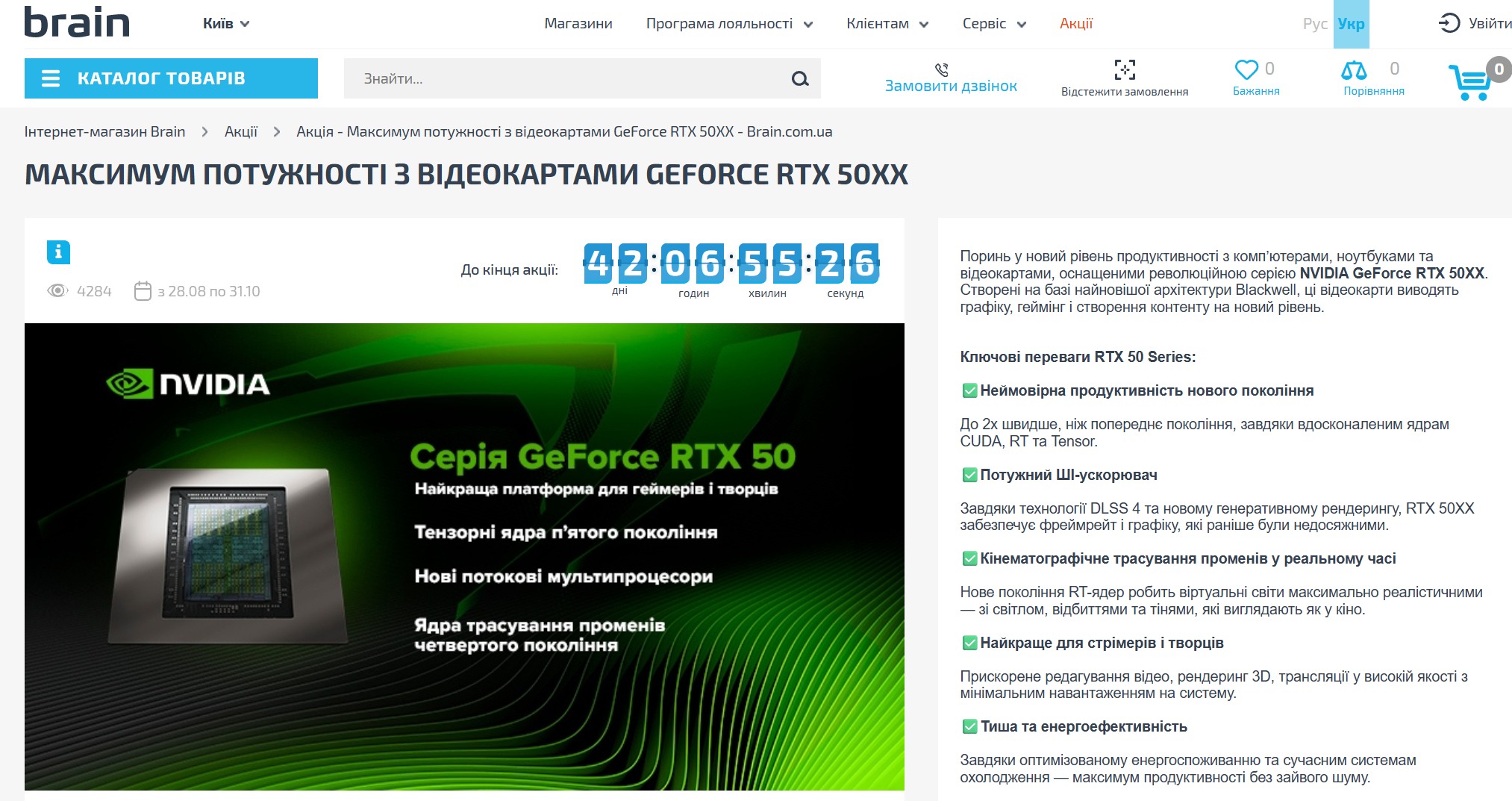Open the wishlist heart icon
This screenshot has width=1512, height=801.
click(x=1246, y=69)
